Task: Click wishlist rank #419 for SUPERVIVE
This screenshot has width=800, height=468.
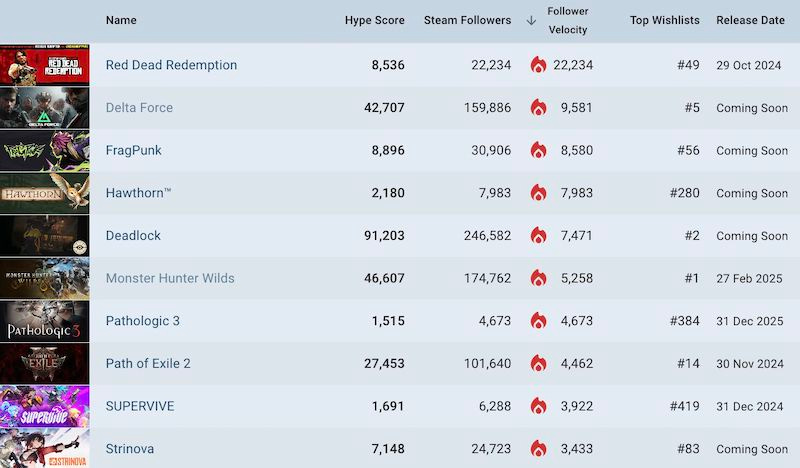Action: point(685,406)
